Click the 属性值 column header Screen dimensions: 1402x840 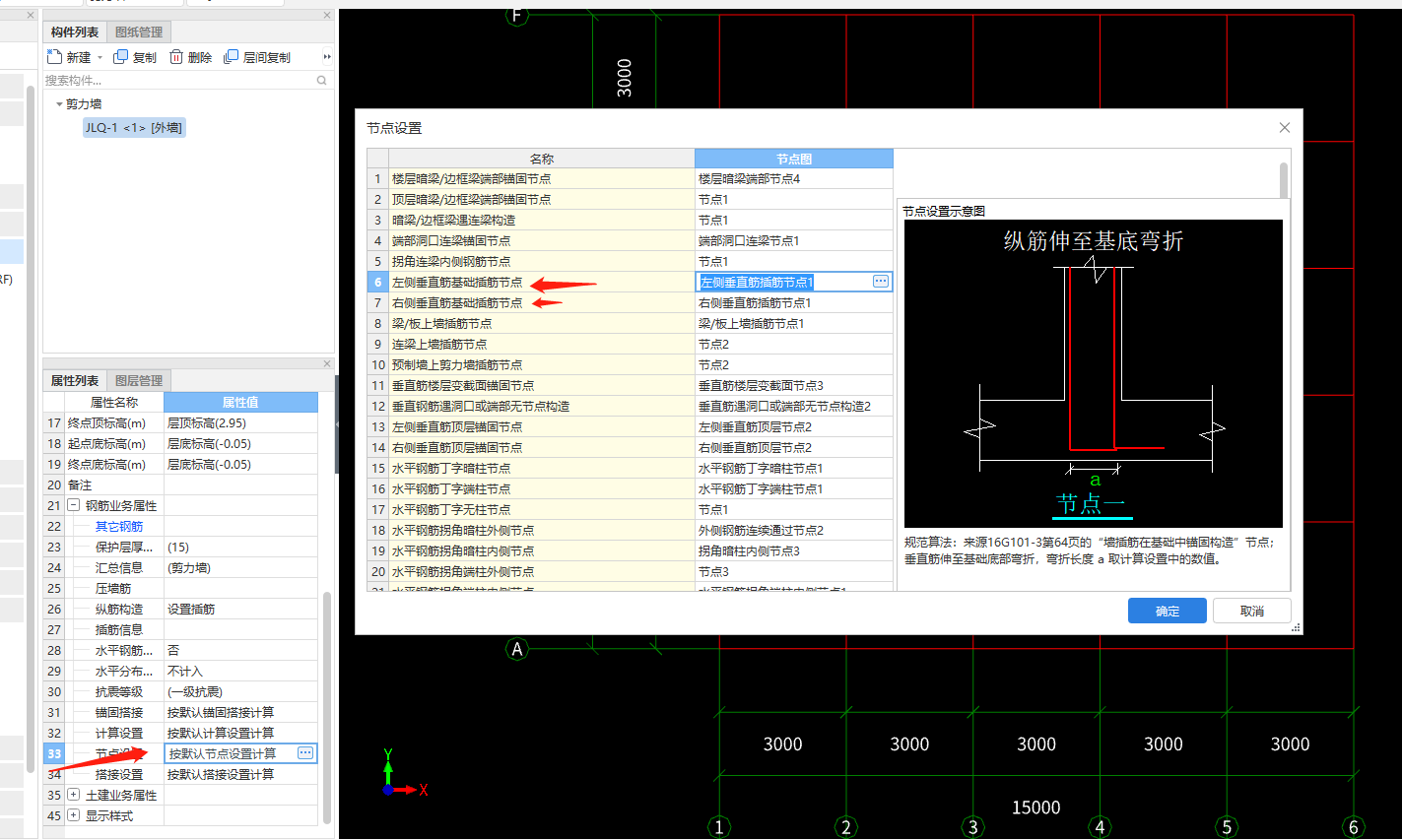point(240,403)
